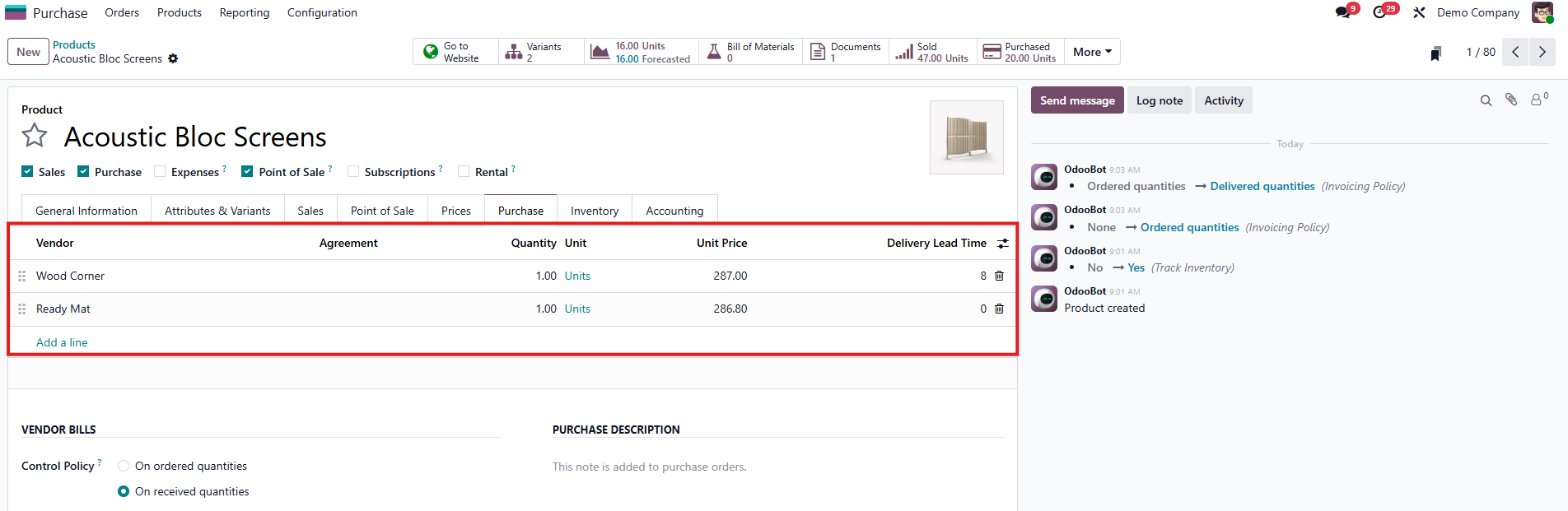This screenshot has width=1568, height=511.
Task: Click the Activity button
Action: [x=1224, y=100]
